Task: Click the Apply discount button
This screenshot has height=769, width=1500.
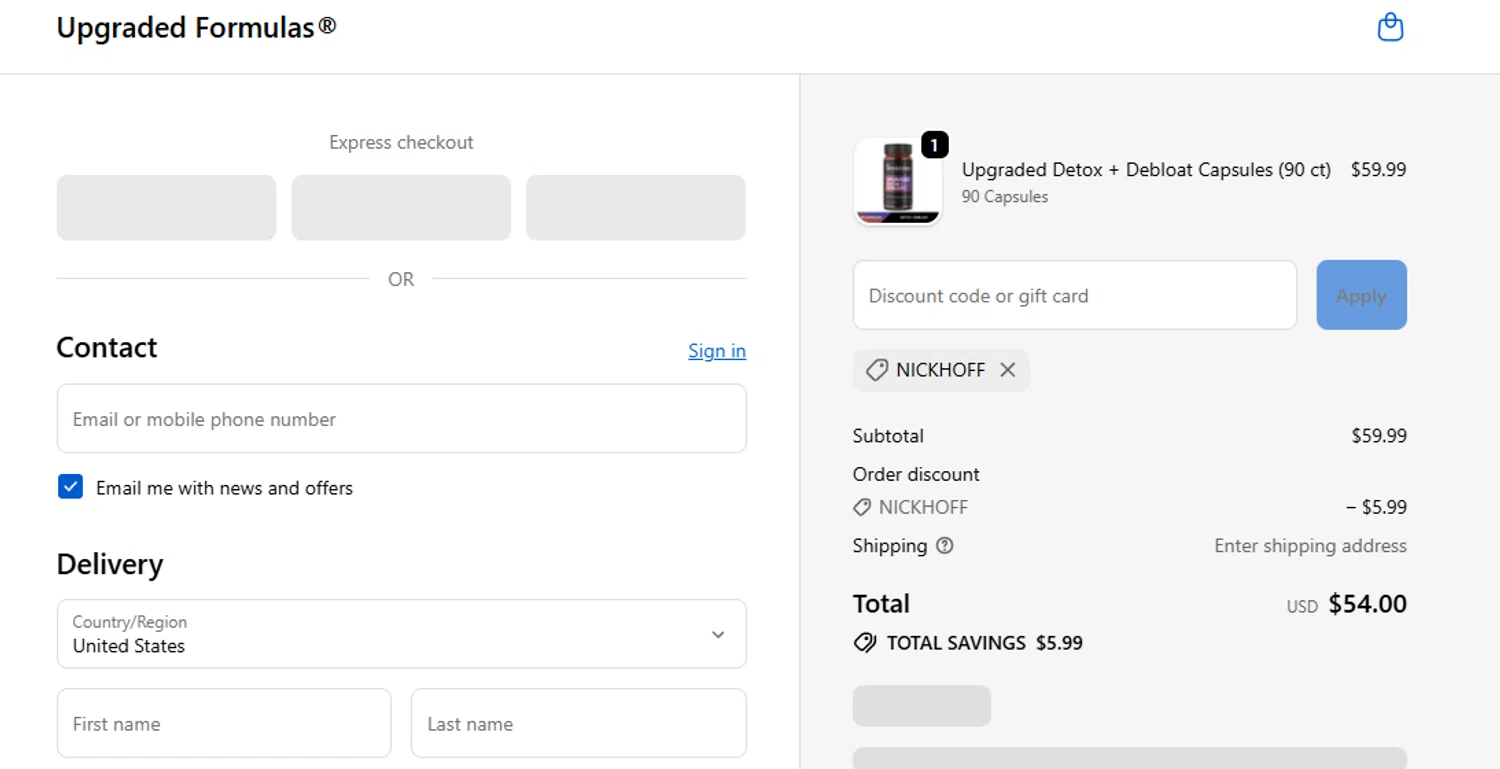Action: (x=1361, y=295)
